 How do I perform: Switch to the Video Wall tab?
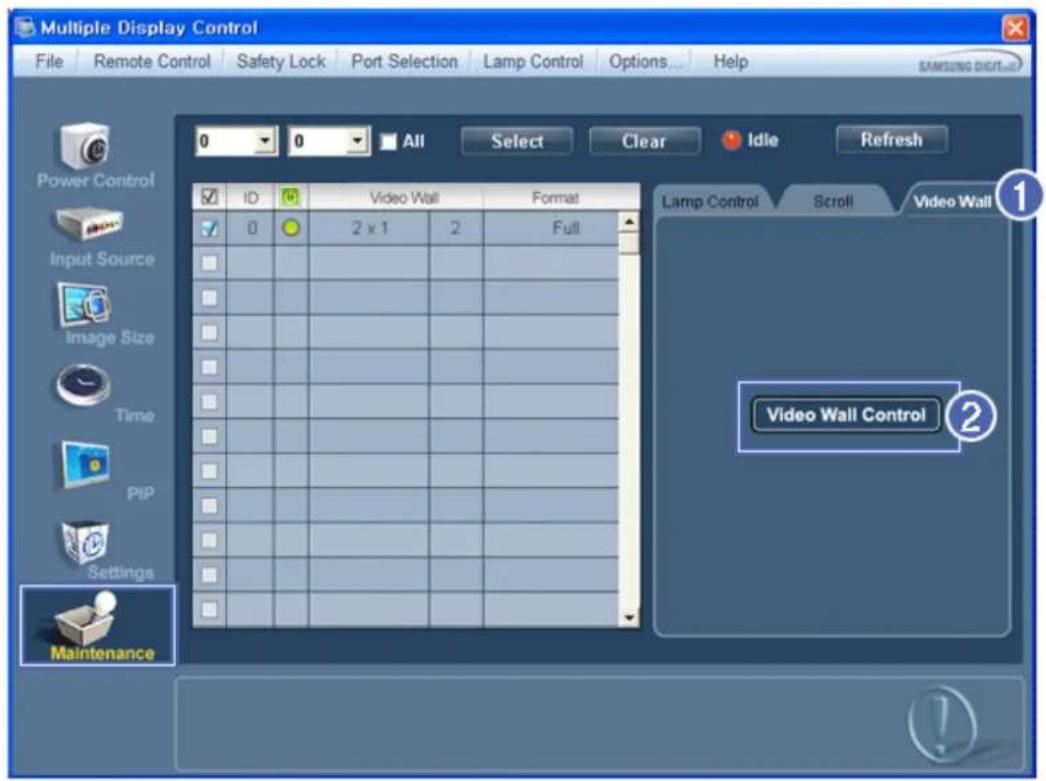952,201
